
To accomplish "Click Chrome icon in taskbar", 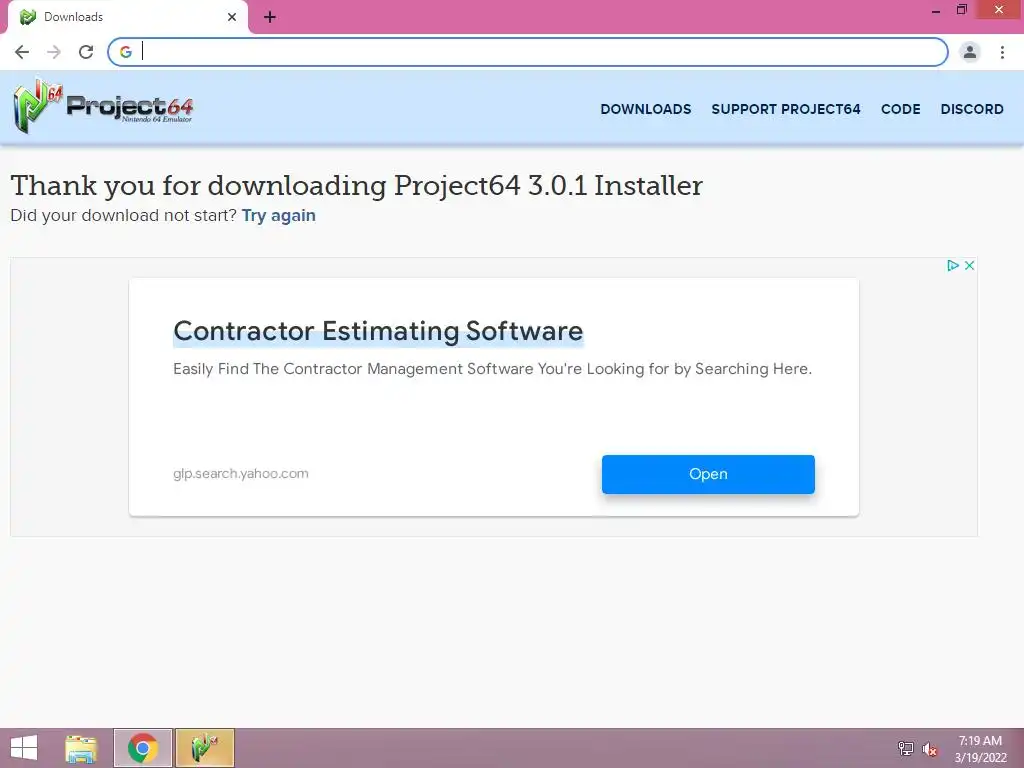I will [142, 748].
